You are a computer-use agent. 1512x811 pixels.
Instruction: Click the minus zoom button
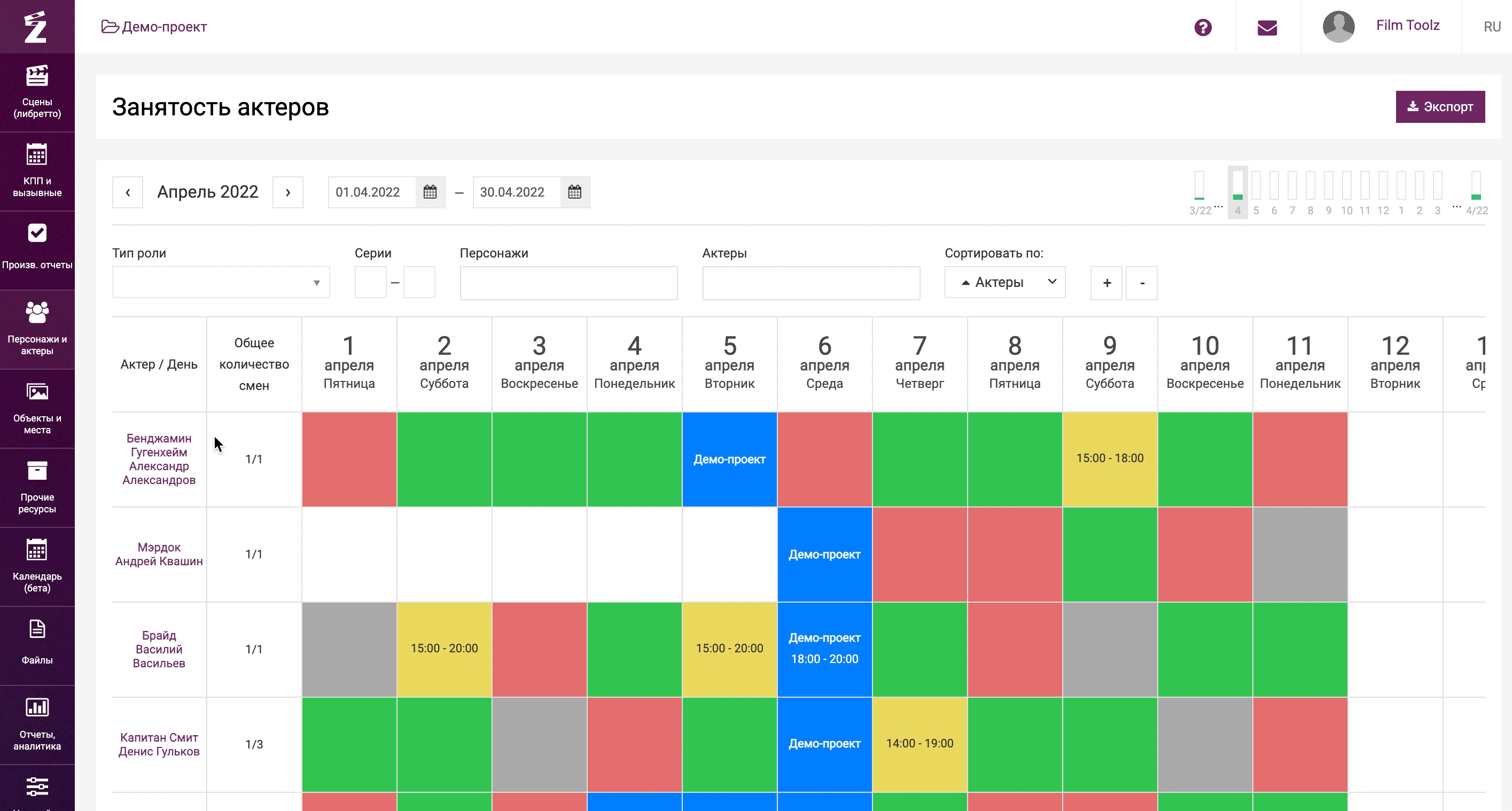click(x=1142, y=283)
